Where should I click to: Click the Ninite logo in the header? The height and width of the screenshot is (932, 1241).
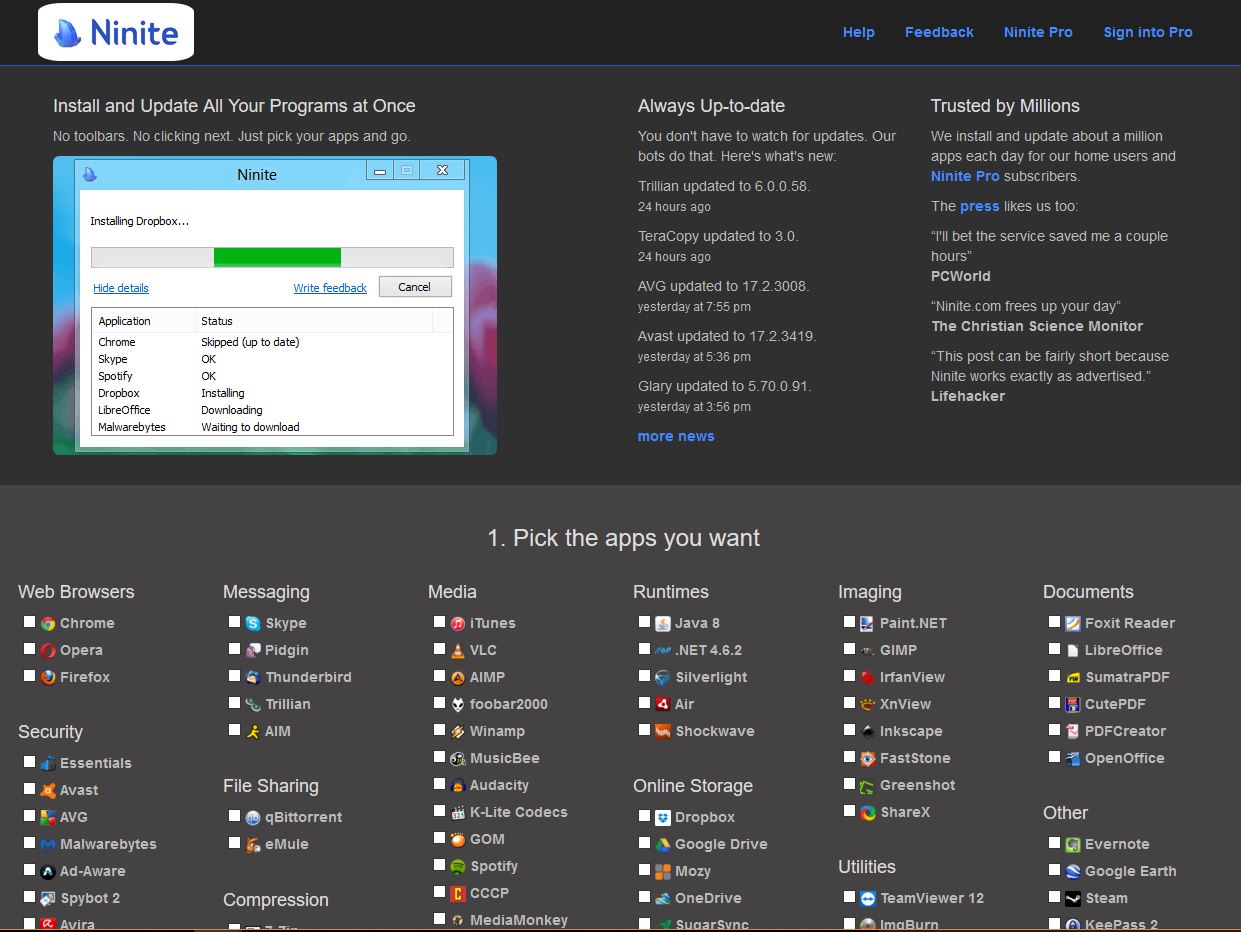click(116, 32)
